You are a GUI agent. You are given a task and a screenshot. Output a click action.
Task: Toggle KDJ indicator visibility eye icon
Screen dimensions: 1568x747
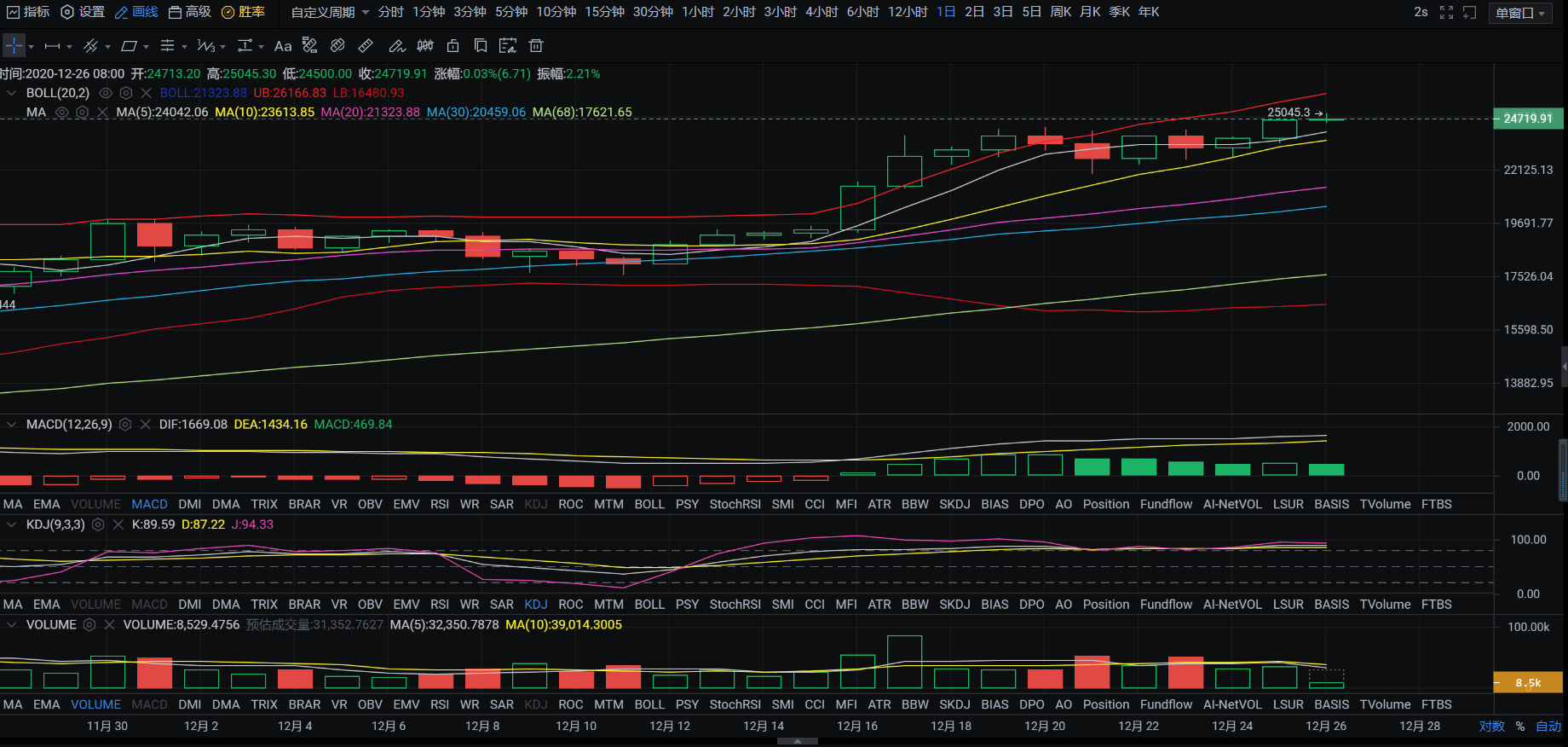click(98, 524)
